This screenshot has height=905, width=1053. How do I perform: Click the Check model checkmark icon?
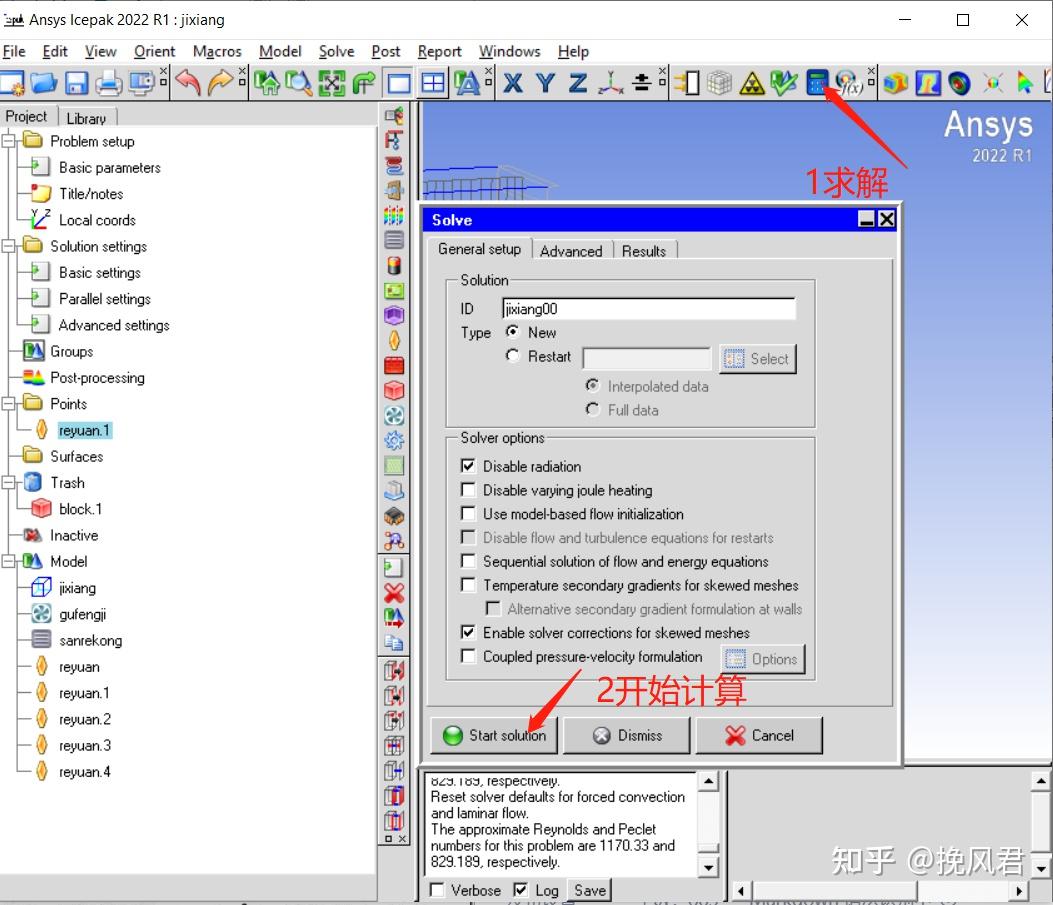pyautogui.click(x=784, y=83)
